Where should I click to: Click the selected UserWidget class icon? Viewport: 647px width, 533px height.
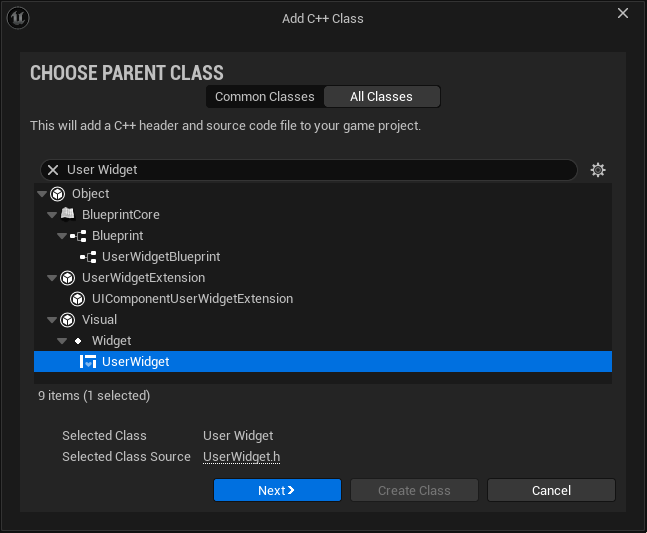(88, 362)
